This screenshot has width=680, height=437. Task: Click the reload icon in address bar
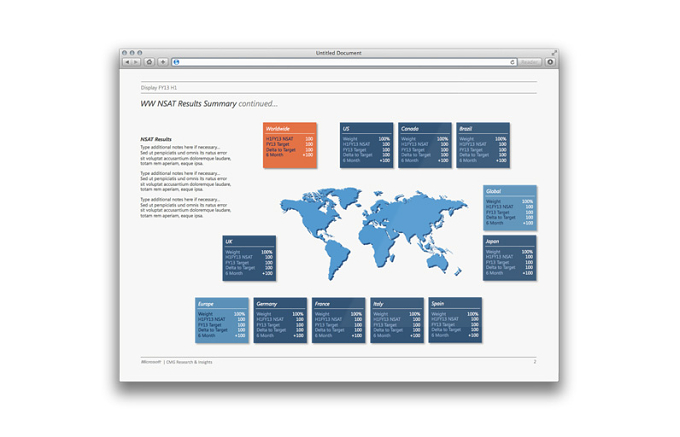[512, 62]
